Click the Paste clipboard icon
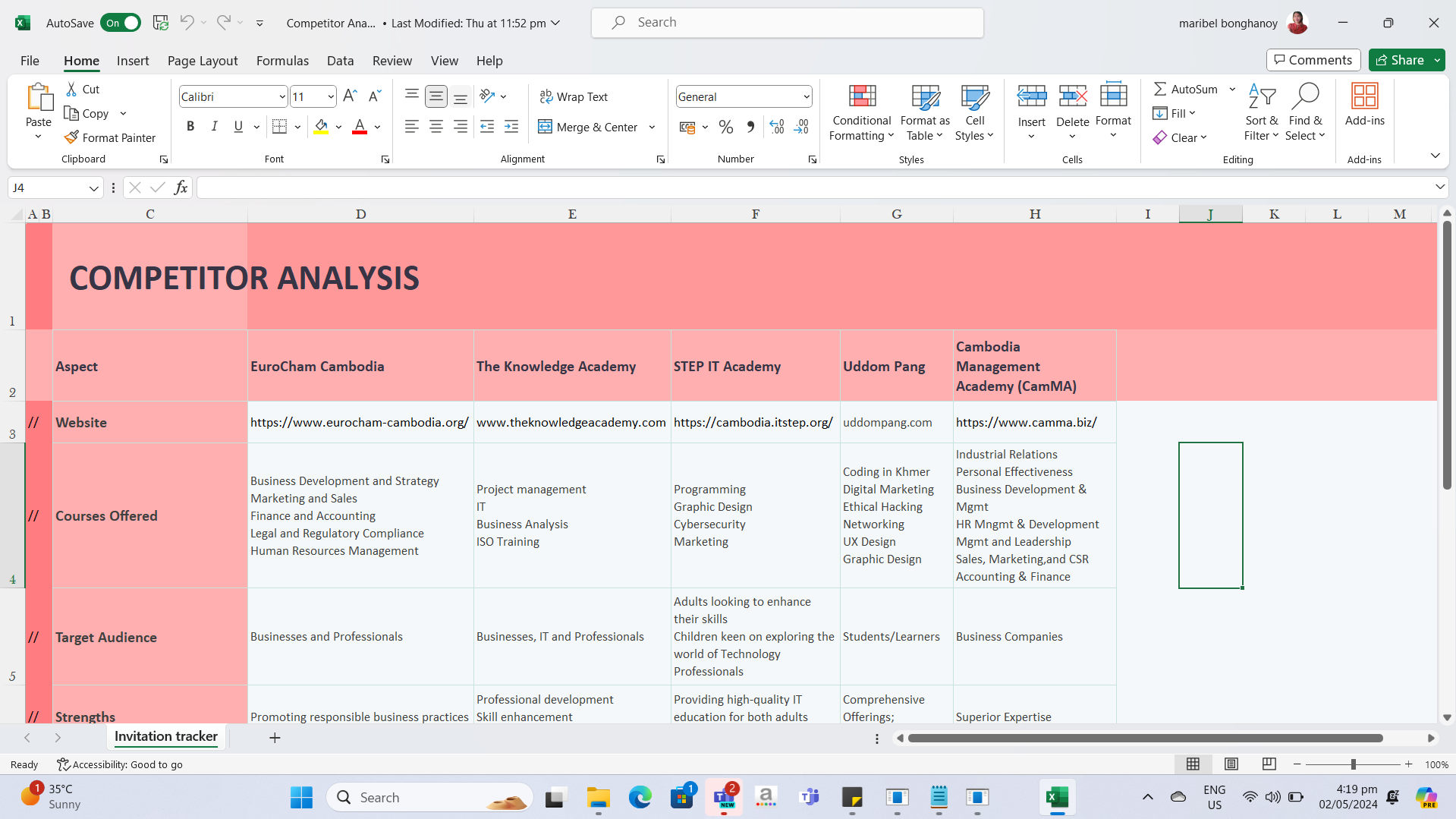This screenshot has width=1456, height=819. [39, 98]
